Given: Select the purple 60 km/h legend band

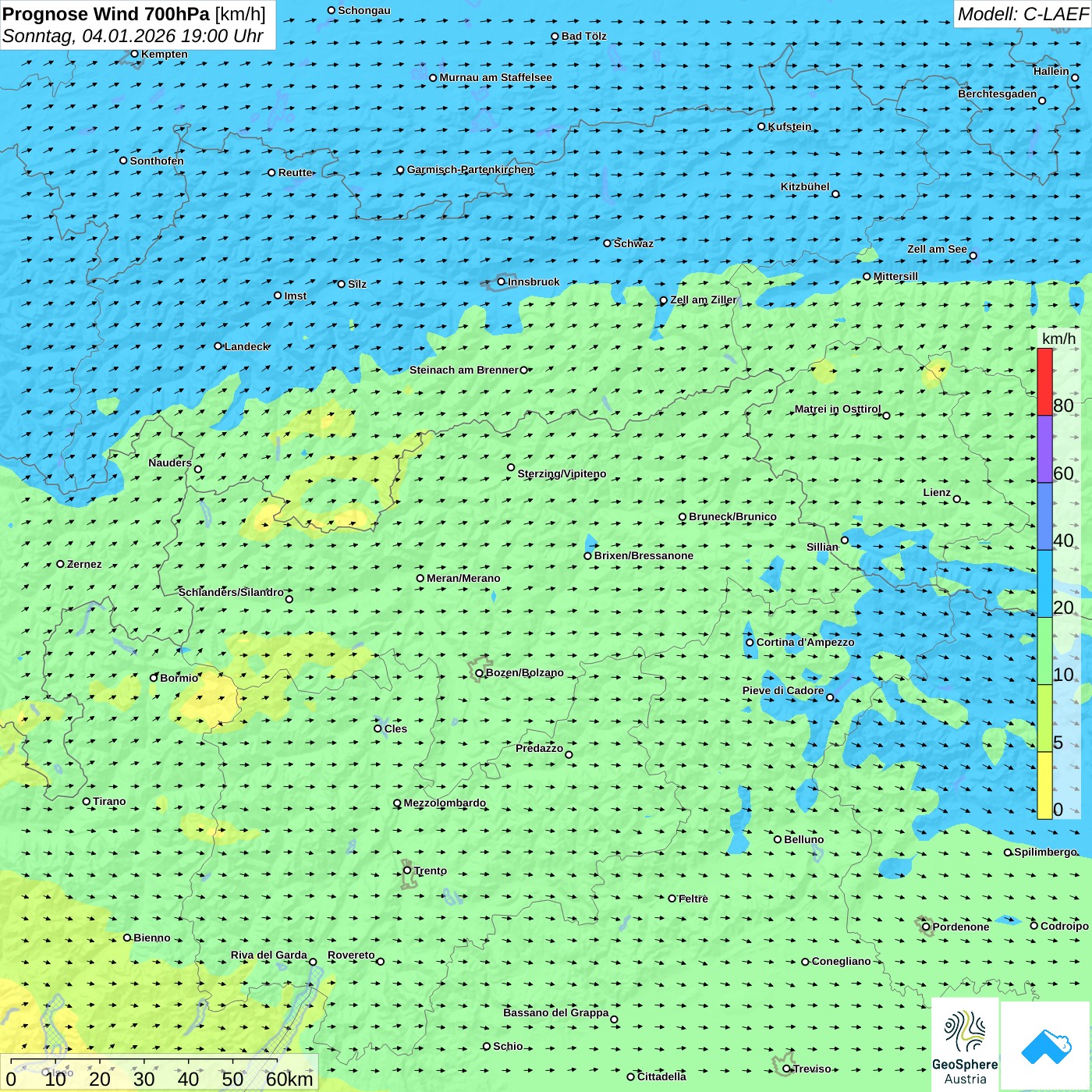Looking at the screenshot, I should (1044, 448).
